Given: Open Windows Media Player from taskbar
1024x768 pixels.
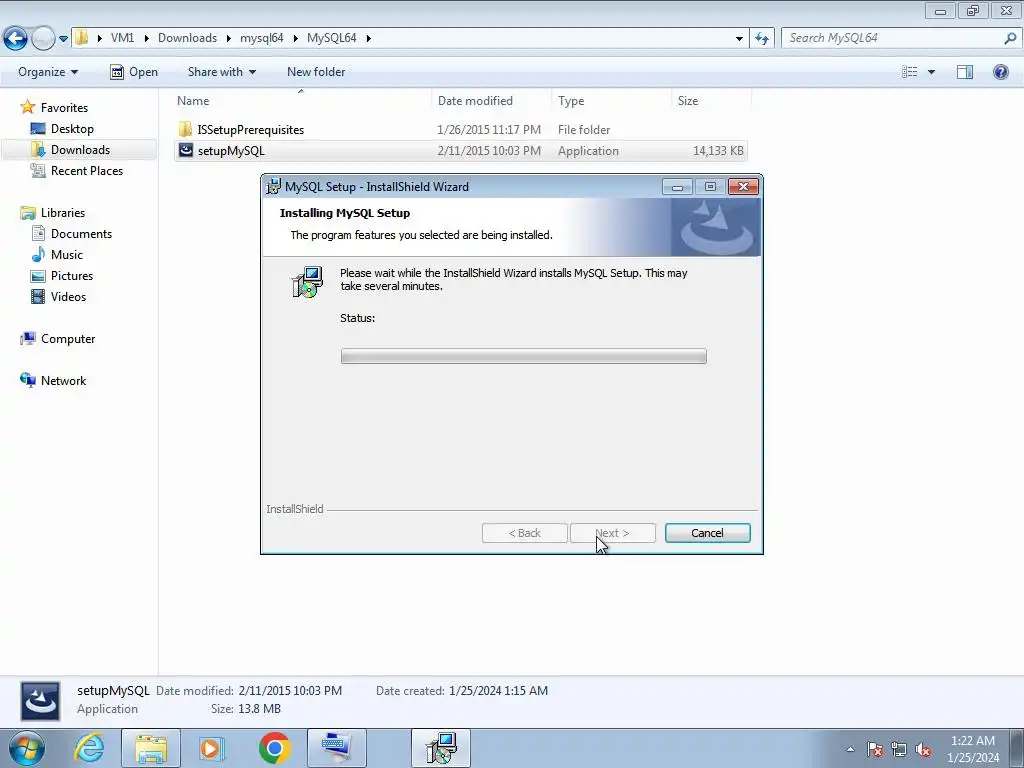Looking at the screenshot, I should coord(212,748).
